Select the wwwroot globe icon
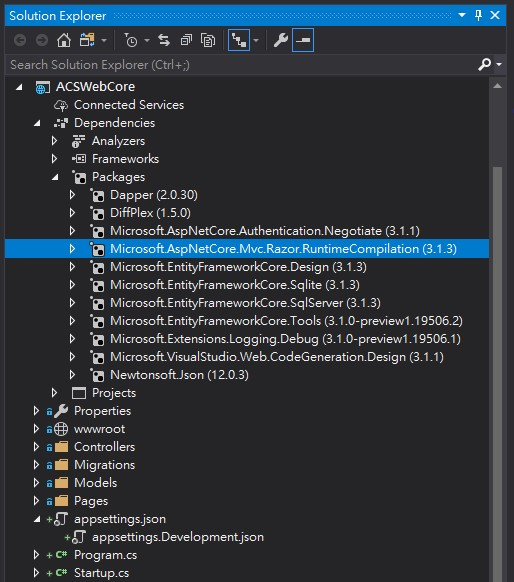The height and width of the screenshot is (582, 514). click(x=61, y=429)
